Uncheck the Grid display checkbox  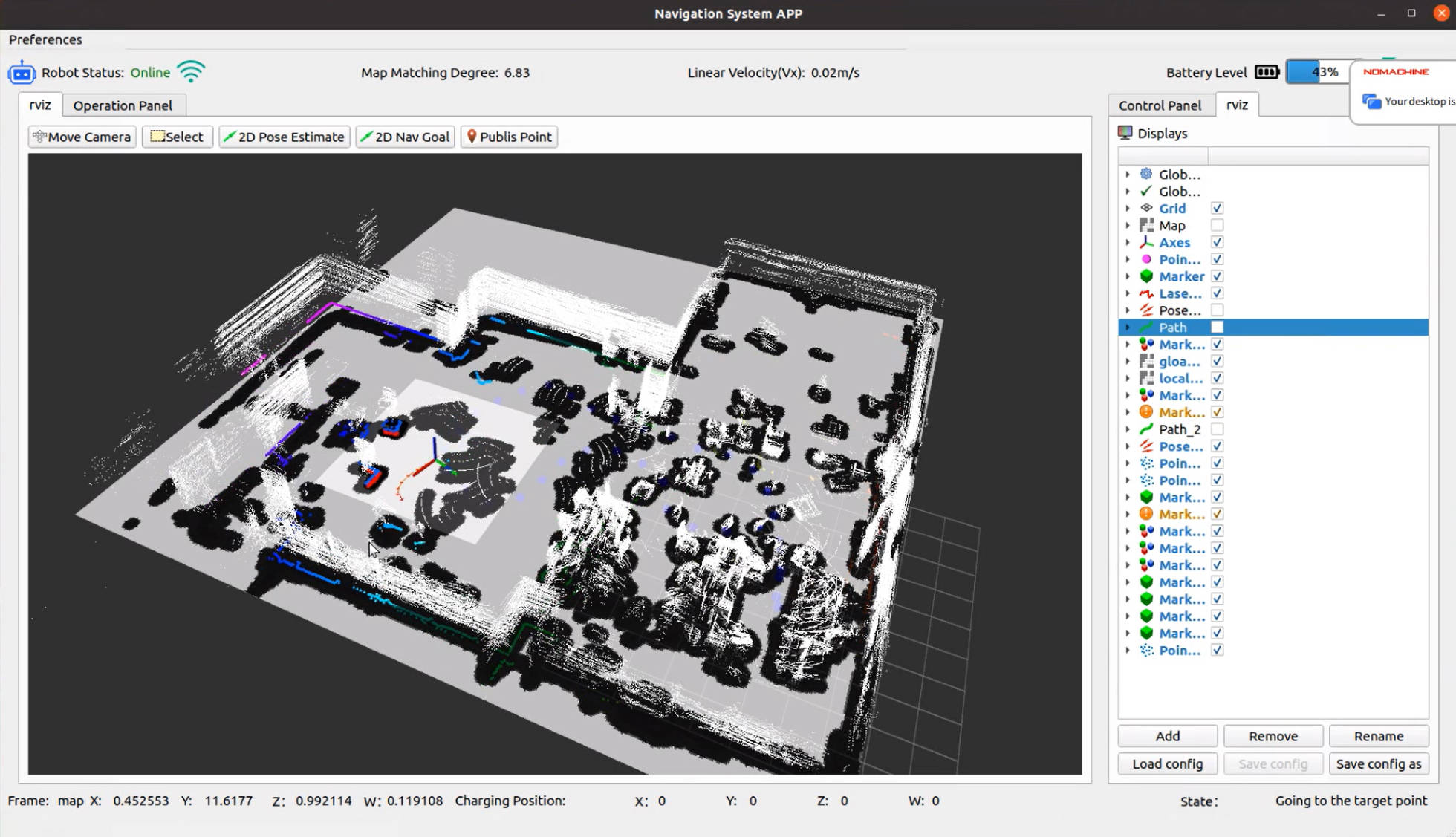tap(1217, 209)
